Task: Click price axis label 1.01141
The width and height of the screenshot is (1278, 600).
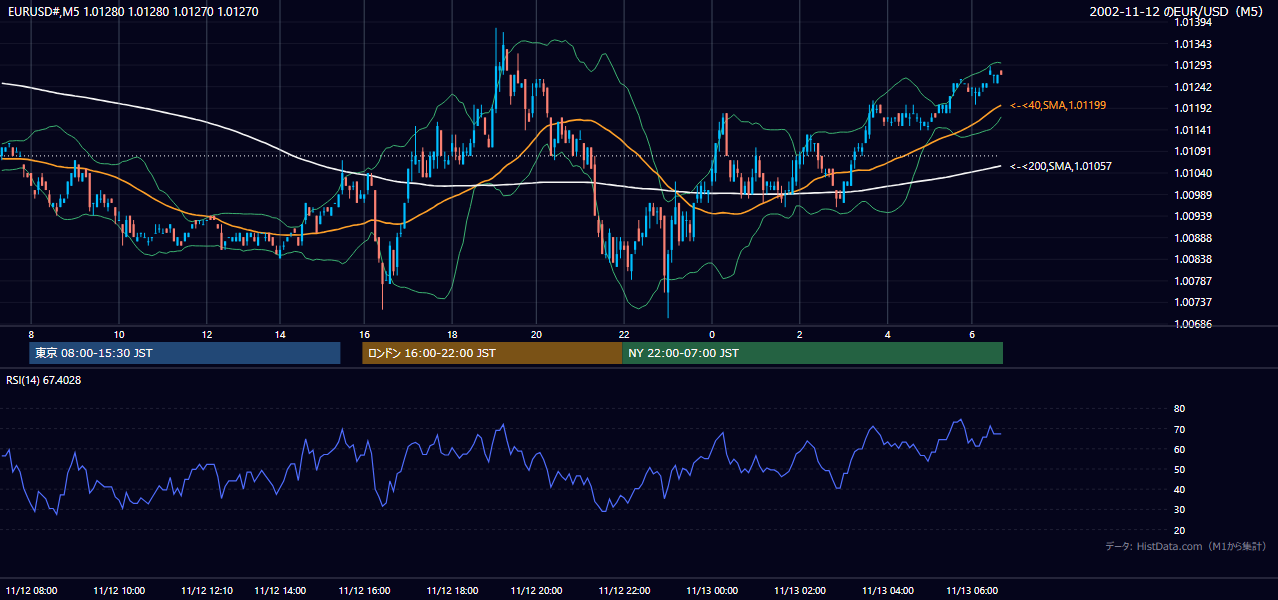Action: tap(1194, 131)
